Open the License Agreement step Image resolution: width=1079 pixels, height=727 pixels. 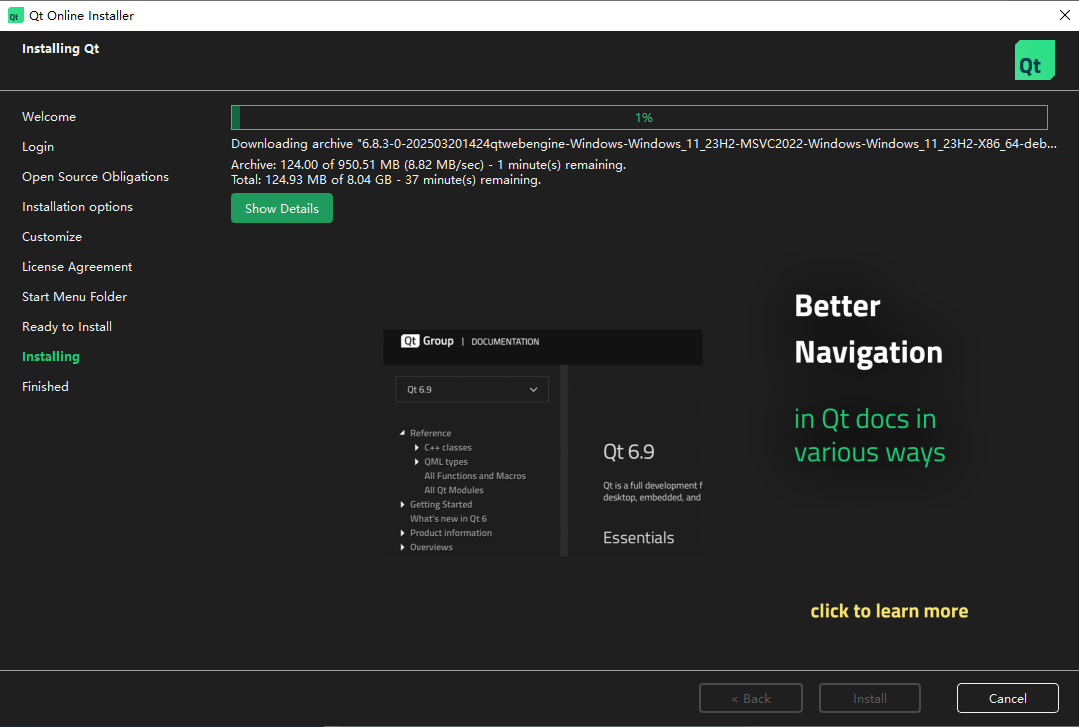click(77, 267)
